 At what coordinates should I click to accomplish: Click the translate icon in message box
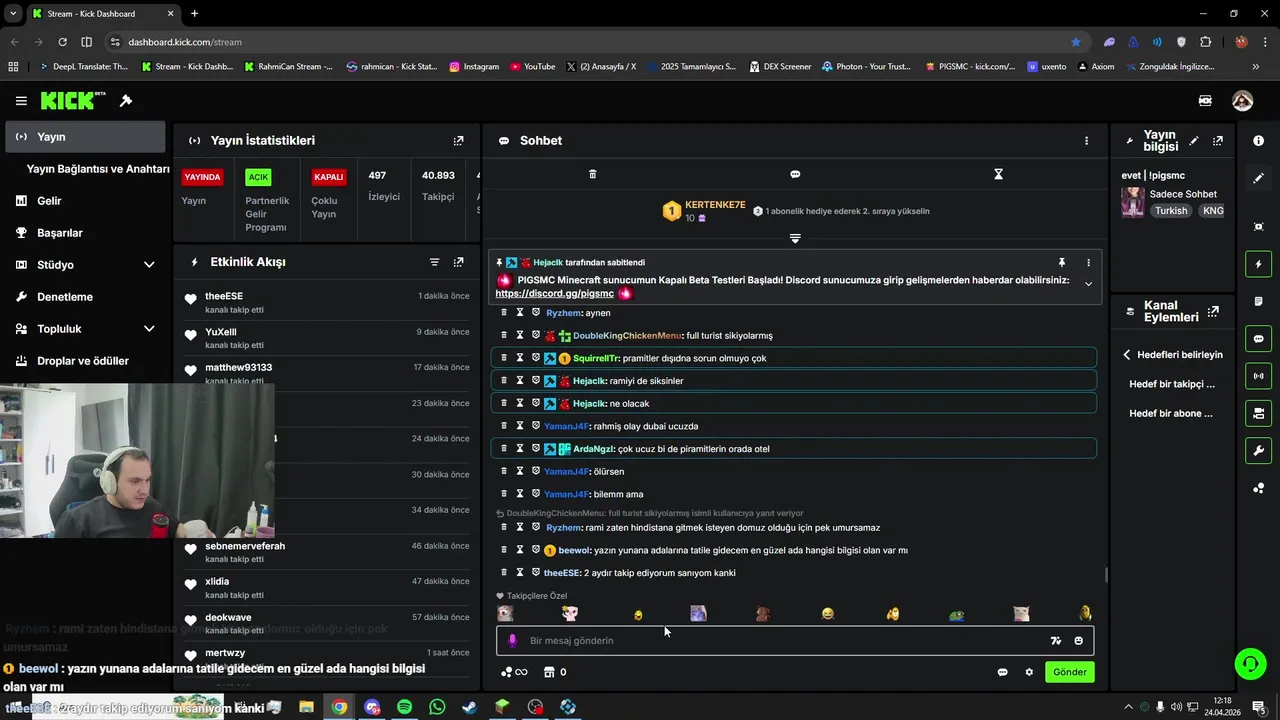click(1055, 641)
